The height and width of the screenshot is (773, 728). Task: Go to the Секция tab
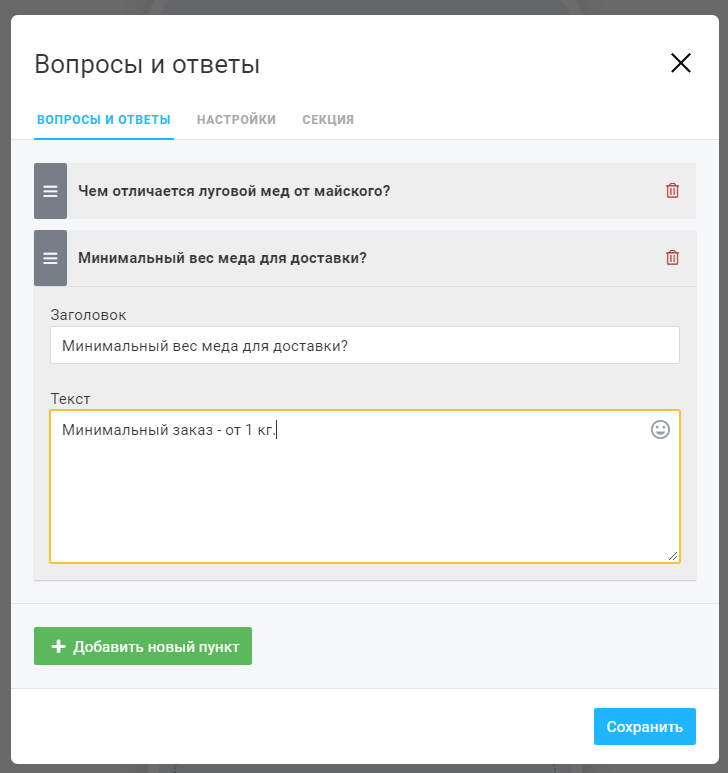[328, 120]
